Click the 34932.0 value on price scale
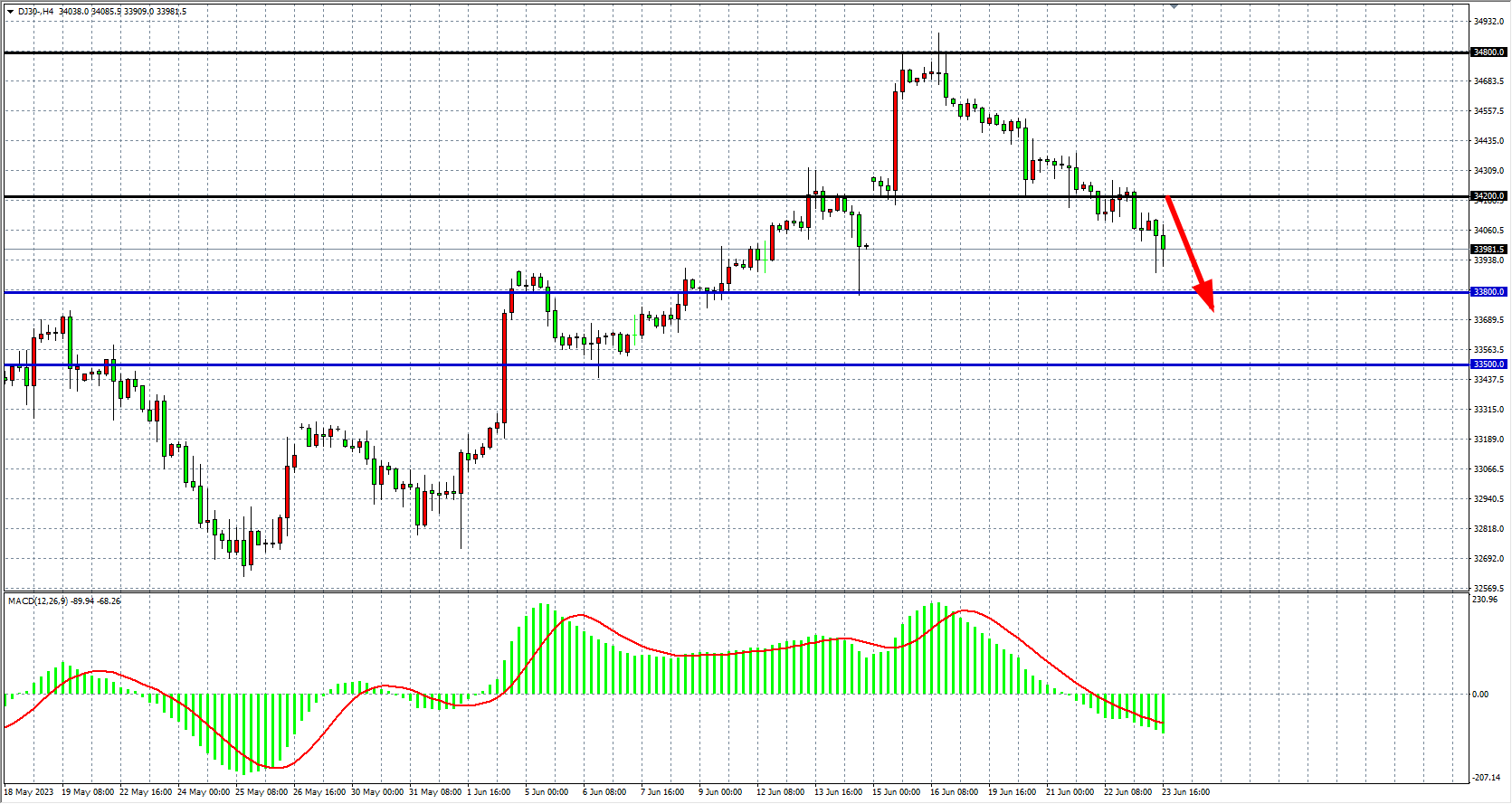1512x804 pixels. click(1488, 22)
